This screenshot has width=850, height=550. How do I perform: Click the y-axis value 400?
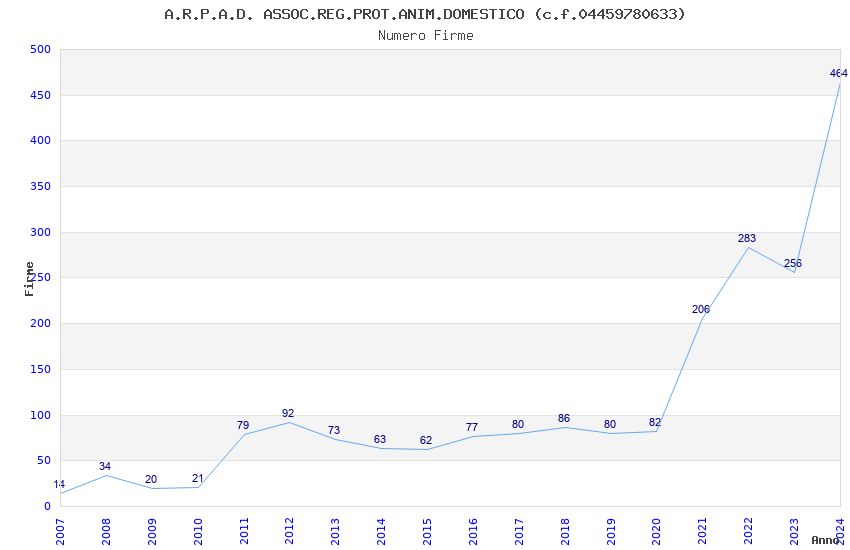40,141
